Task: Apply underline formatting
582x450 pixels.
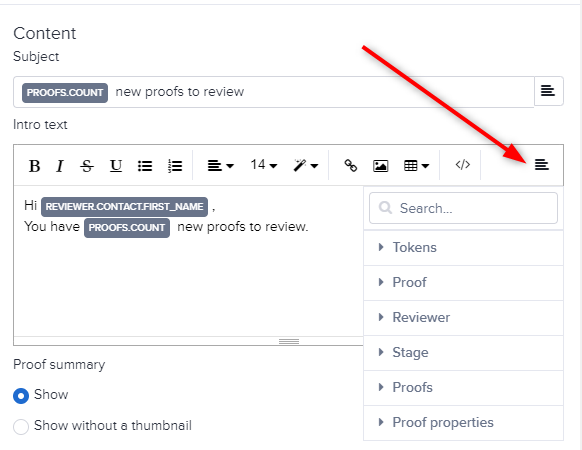Action: click(116, 166)
